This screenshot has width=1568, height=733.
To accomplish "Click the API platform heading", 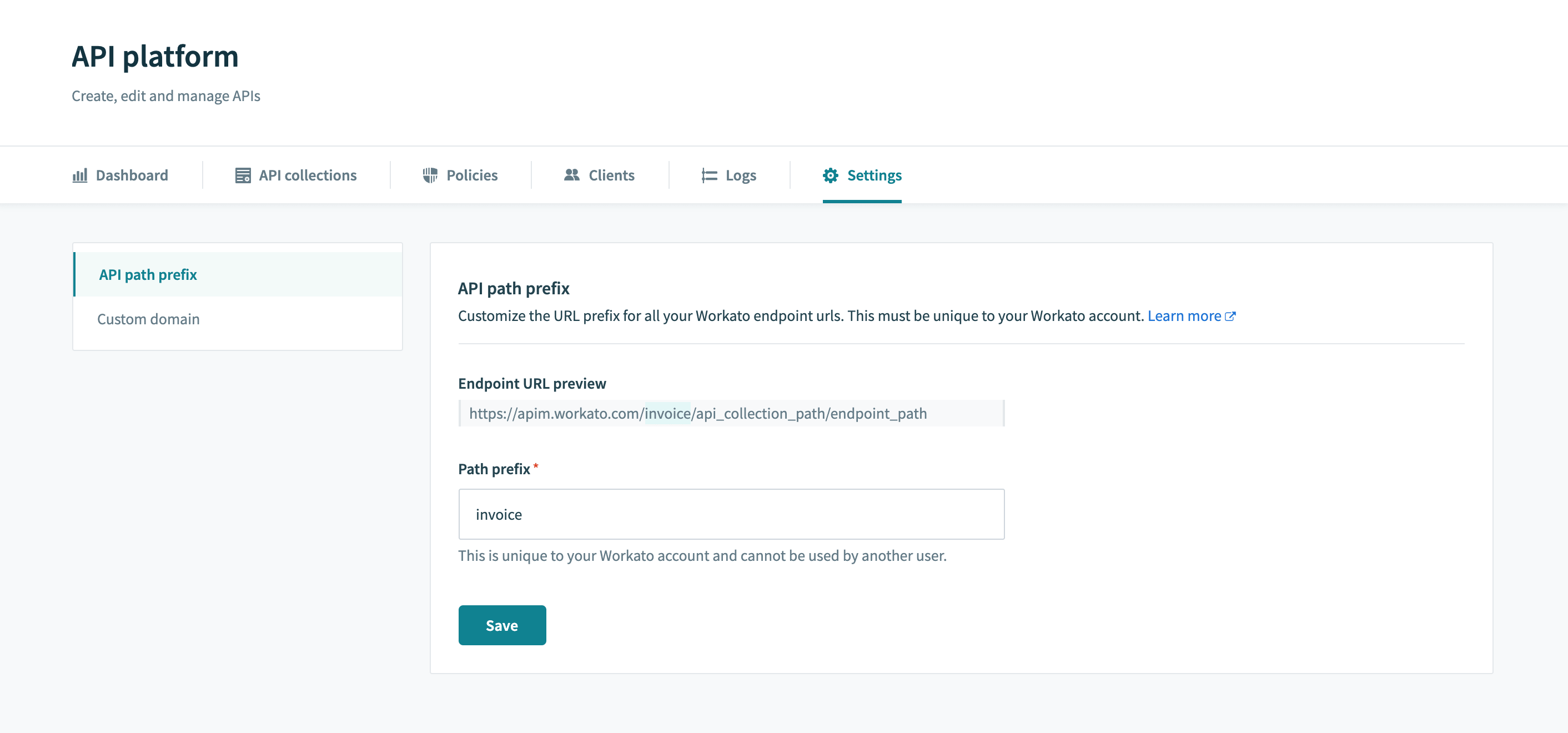I will [x=155, y=57].
